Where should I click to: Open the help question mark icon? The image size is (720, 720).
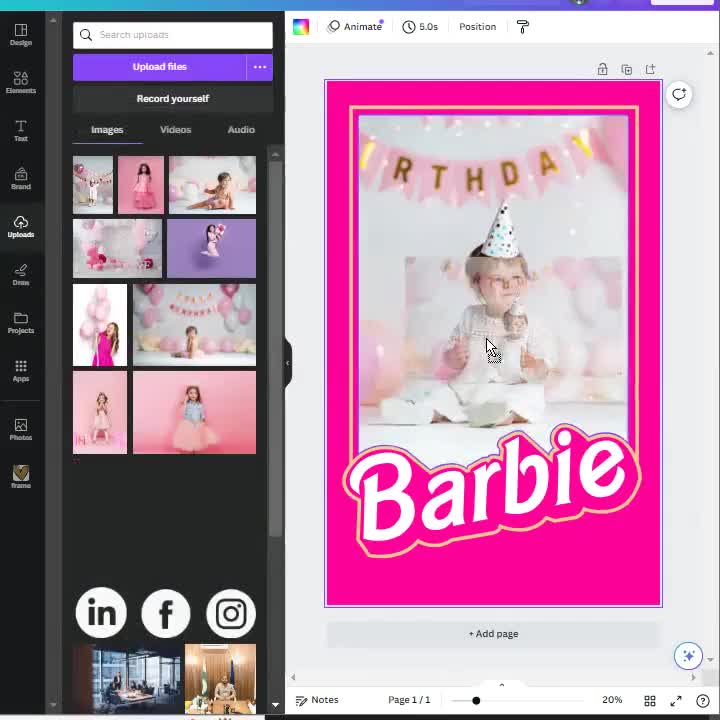pos(703,700)
